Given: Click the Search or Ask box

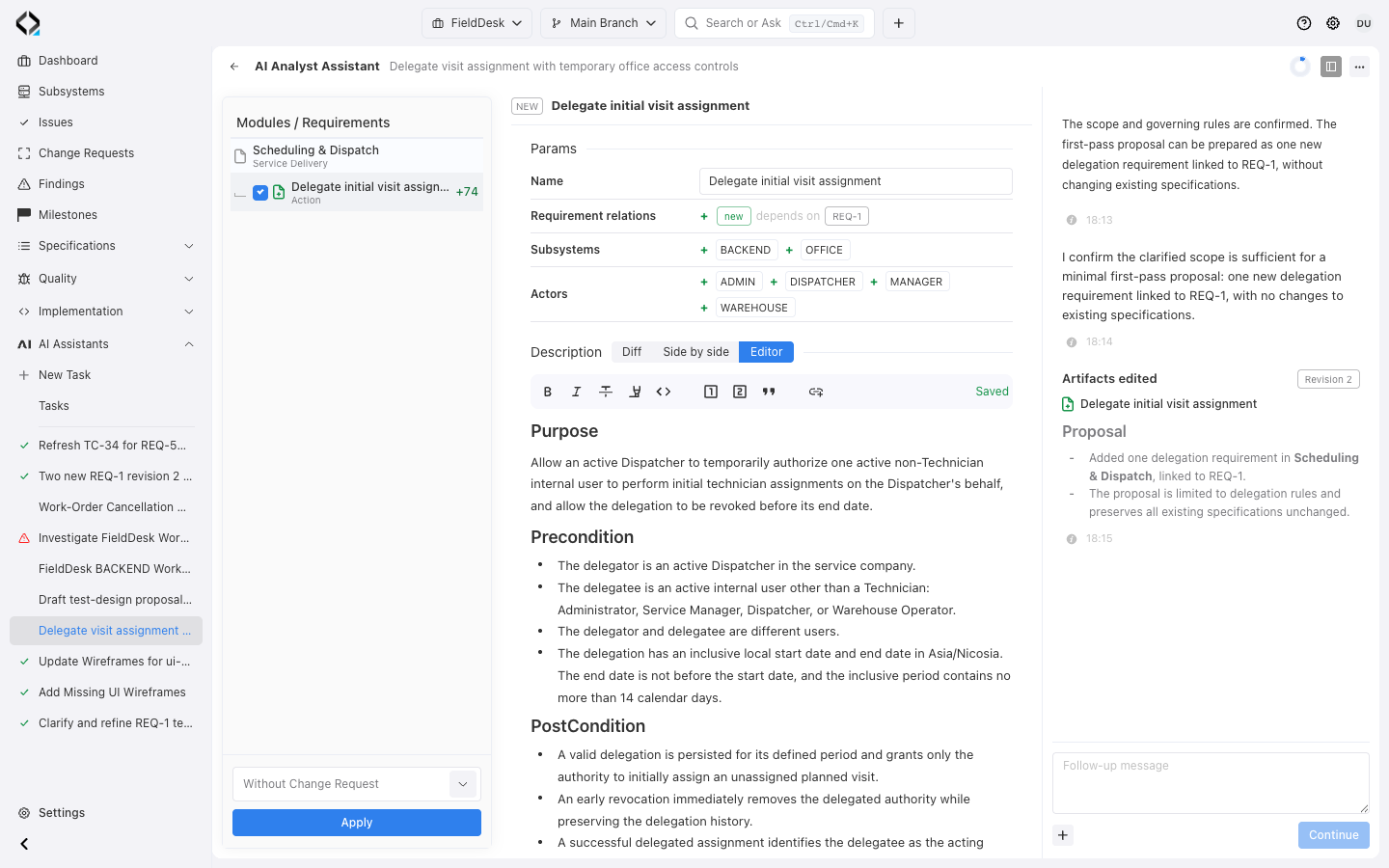Looking at the screenshot, I should click(x=775, y=23).
